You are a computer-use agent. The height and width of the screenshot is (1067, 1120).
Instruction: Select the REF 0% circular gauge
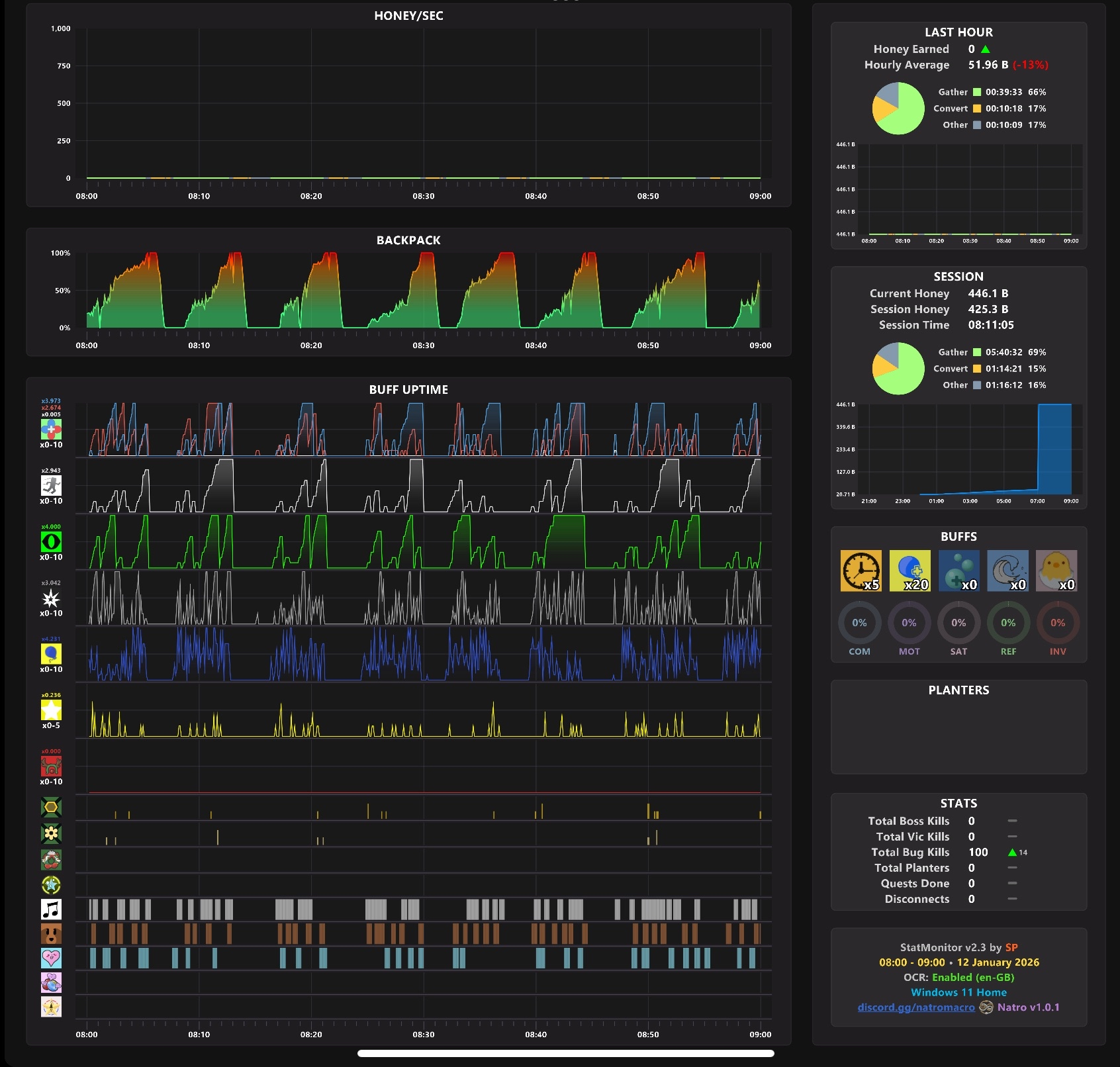(x=1008, y=624)
